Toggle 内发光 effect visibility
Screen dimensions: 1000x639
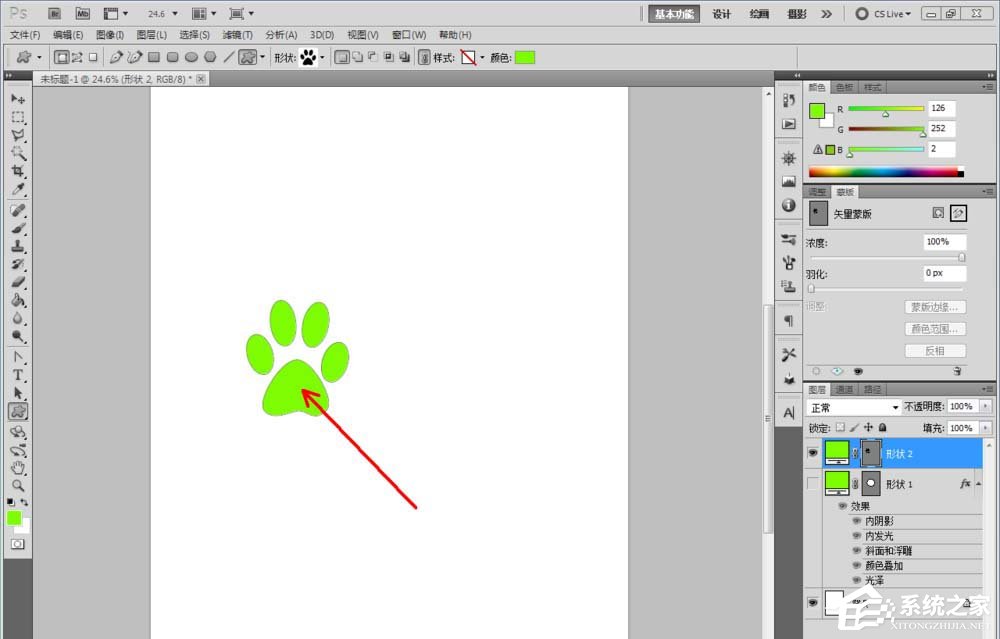857,536
